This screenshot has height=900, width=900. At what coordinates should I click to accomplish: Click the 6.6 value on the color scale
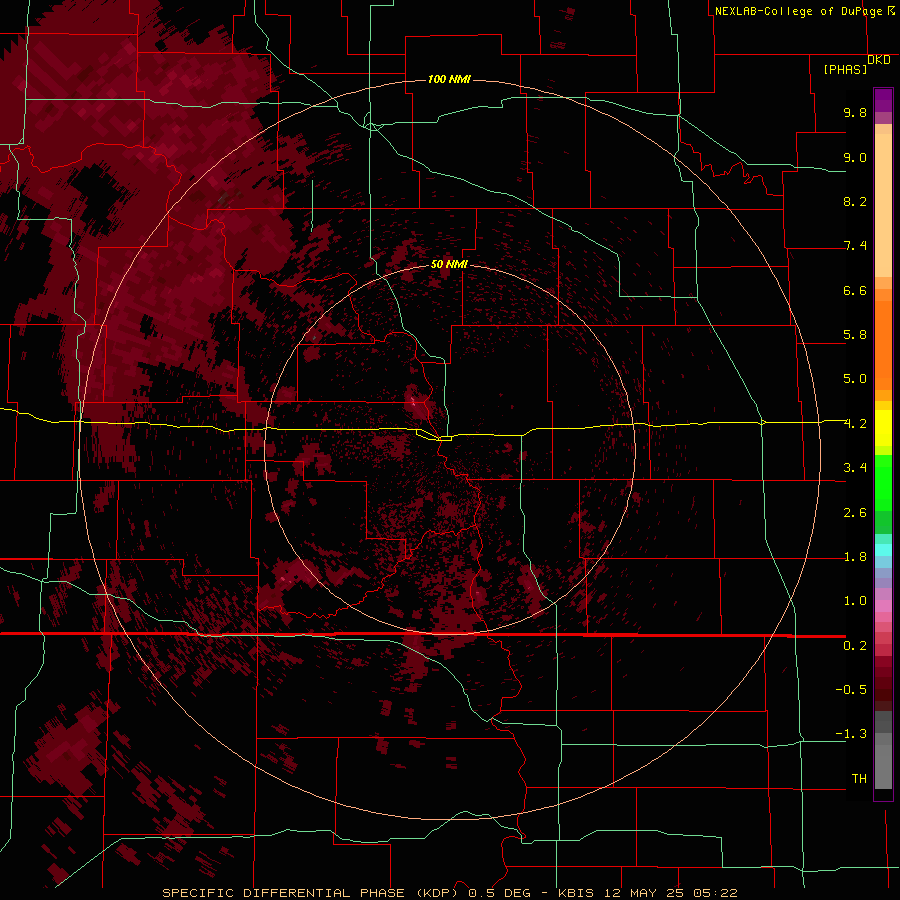855,290
